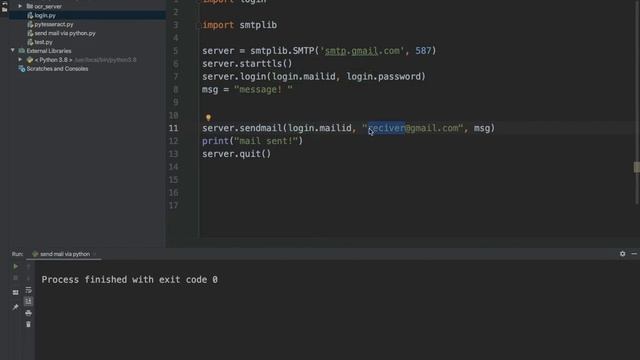Clear console with the trash icon

28,324
